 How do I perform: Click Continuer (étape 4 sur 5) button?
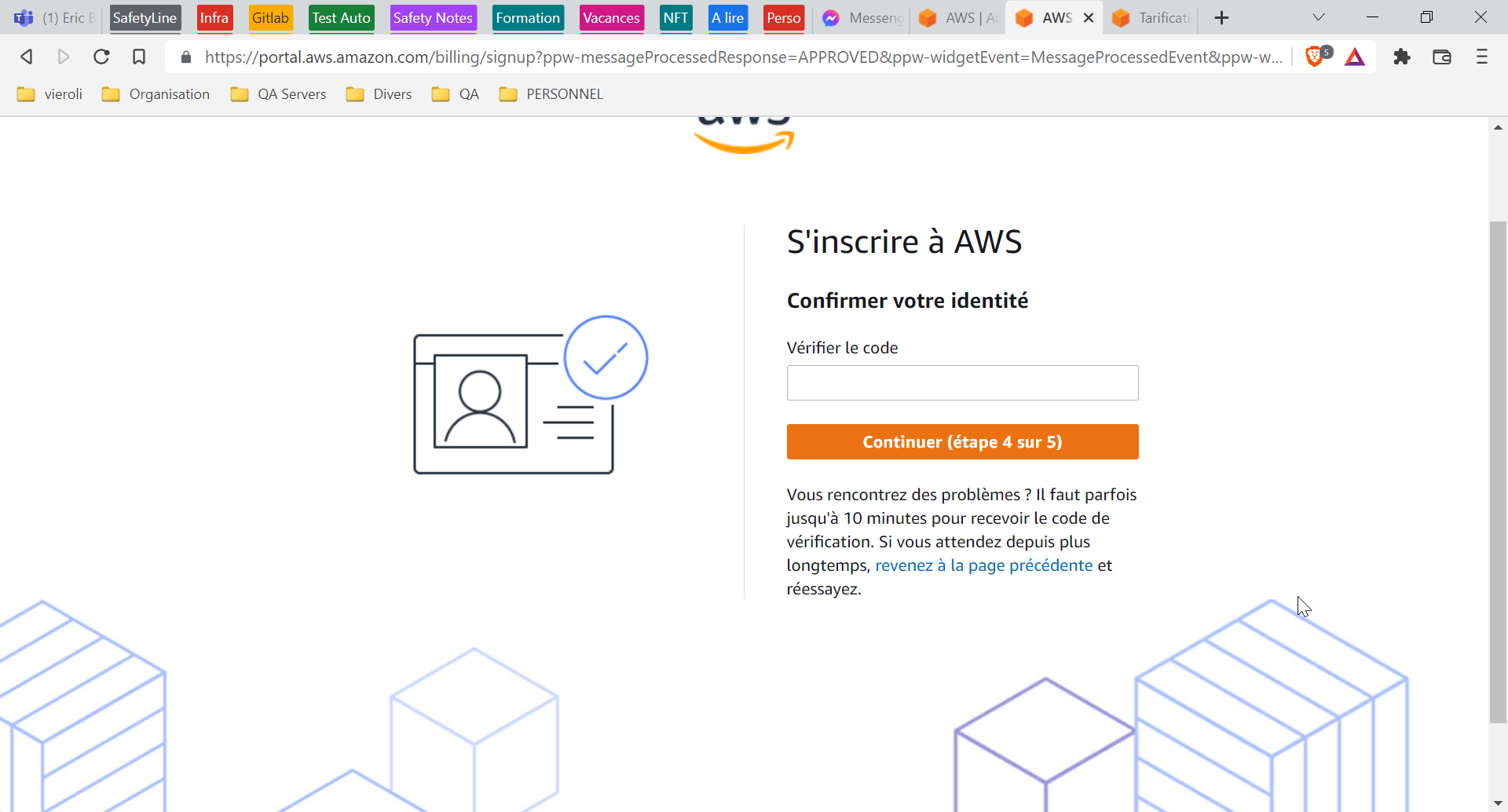click(962, 442)
